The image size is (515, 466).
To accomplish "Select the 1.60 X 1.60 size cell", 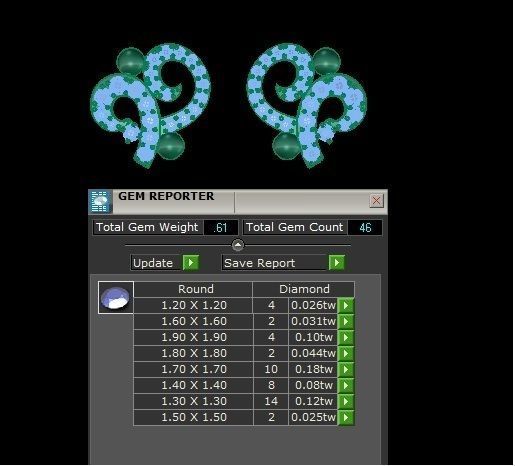I will 193,321.
